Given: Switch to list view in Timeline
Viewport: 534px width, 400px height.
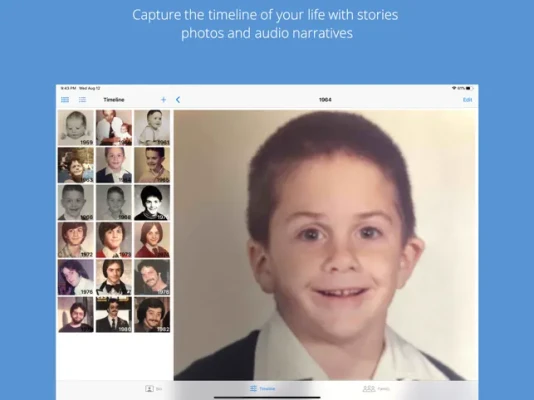Looking at the screenshot, I should (x=82, y=100).
